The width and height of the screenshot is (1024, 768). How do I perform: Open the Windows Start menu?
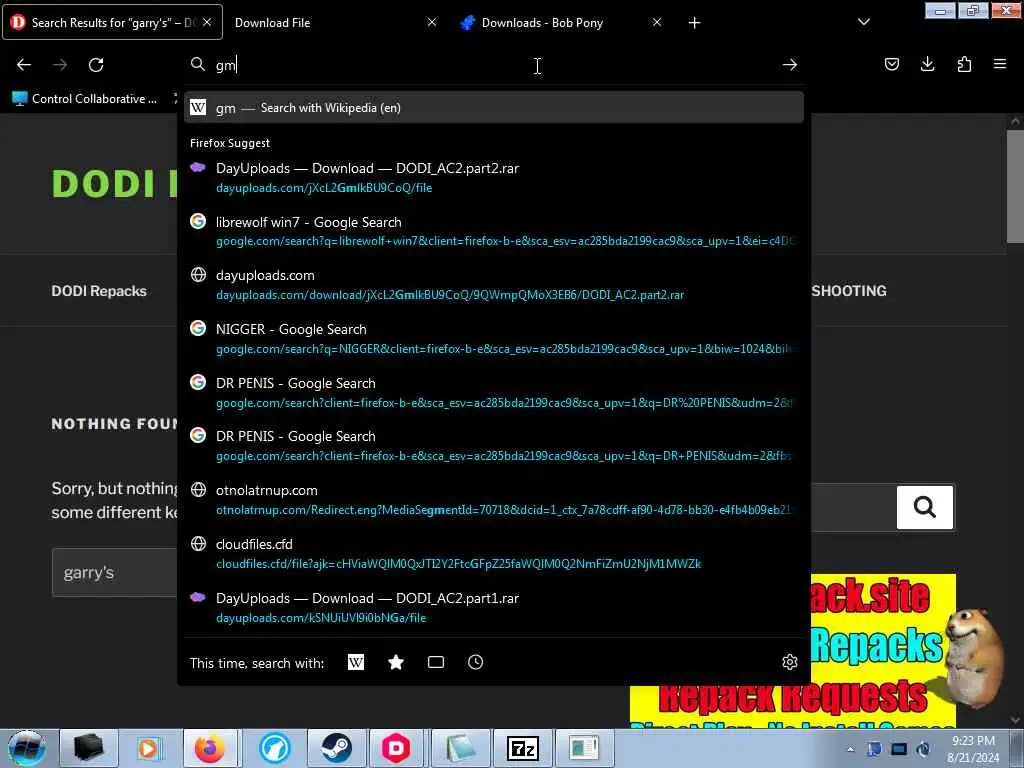pyautogui.click(x=27, y=748)
